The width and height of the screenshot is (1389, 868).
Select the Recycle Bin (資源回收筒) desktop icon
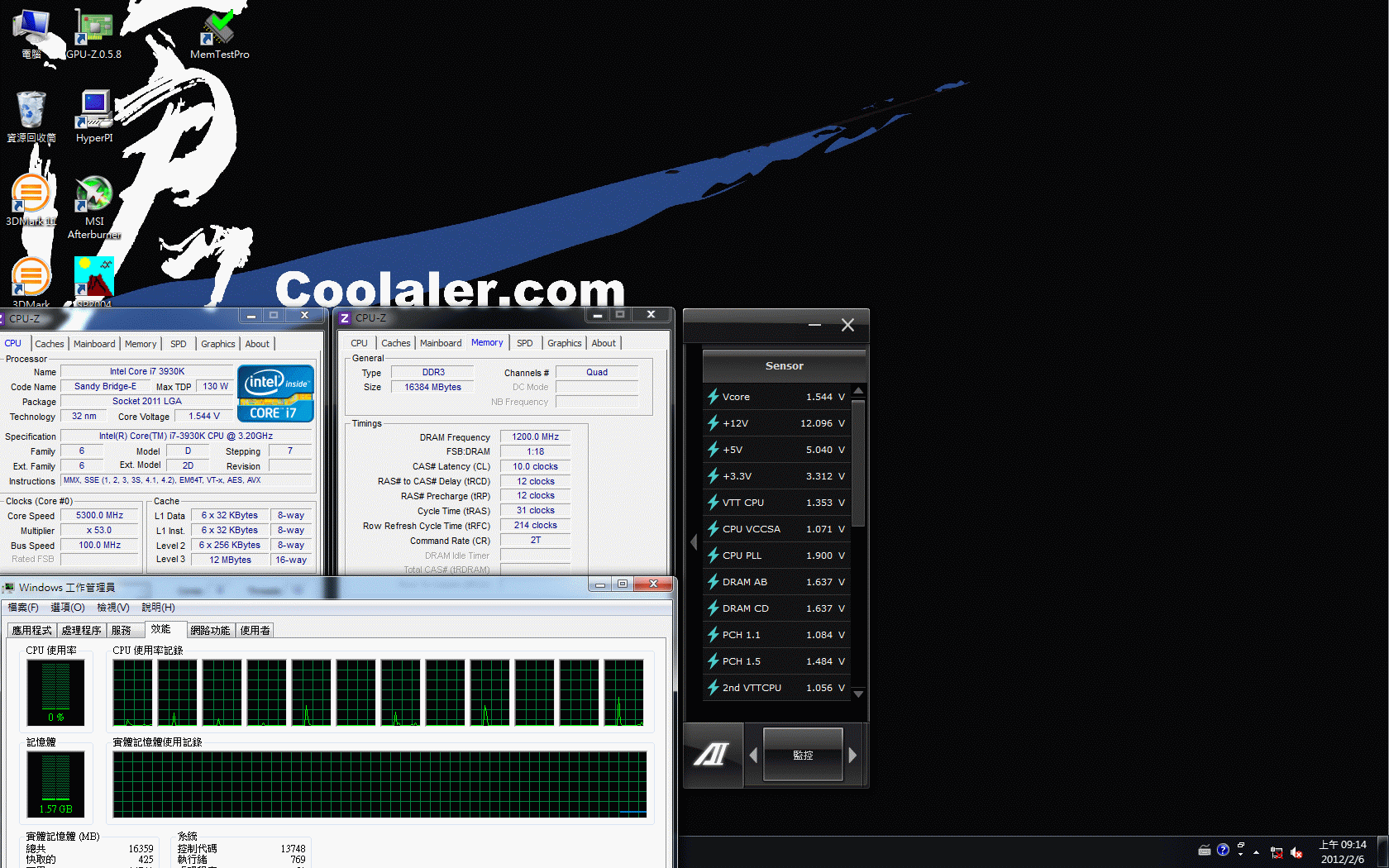31,116
